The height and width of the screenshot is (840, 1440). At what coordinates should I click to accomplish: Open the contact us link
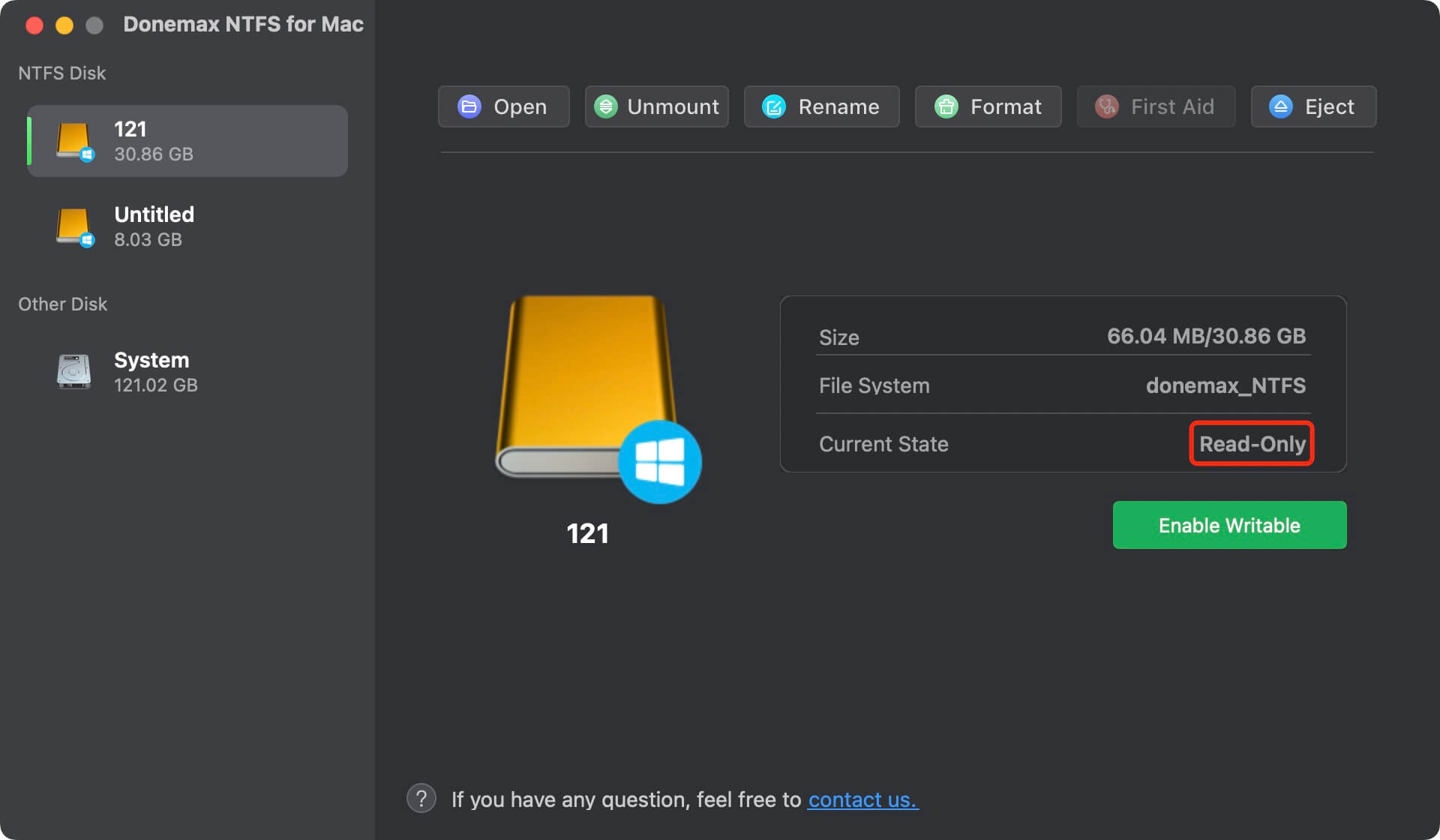(862, 799)
